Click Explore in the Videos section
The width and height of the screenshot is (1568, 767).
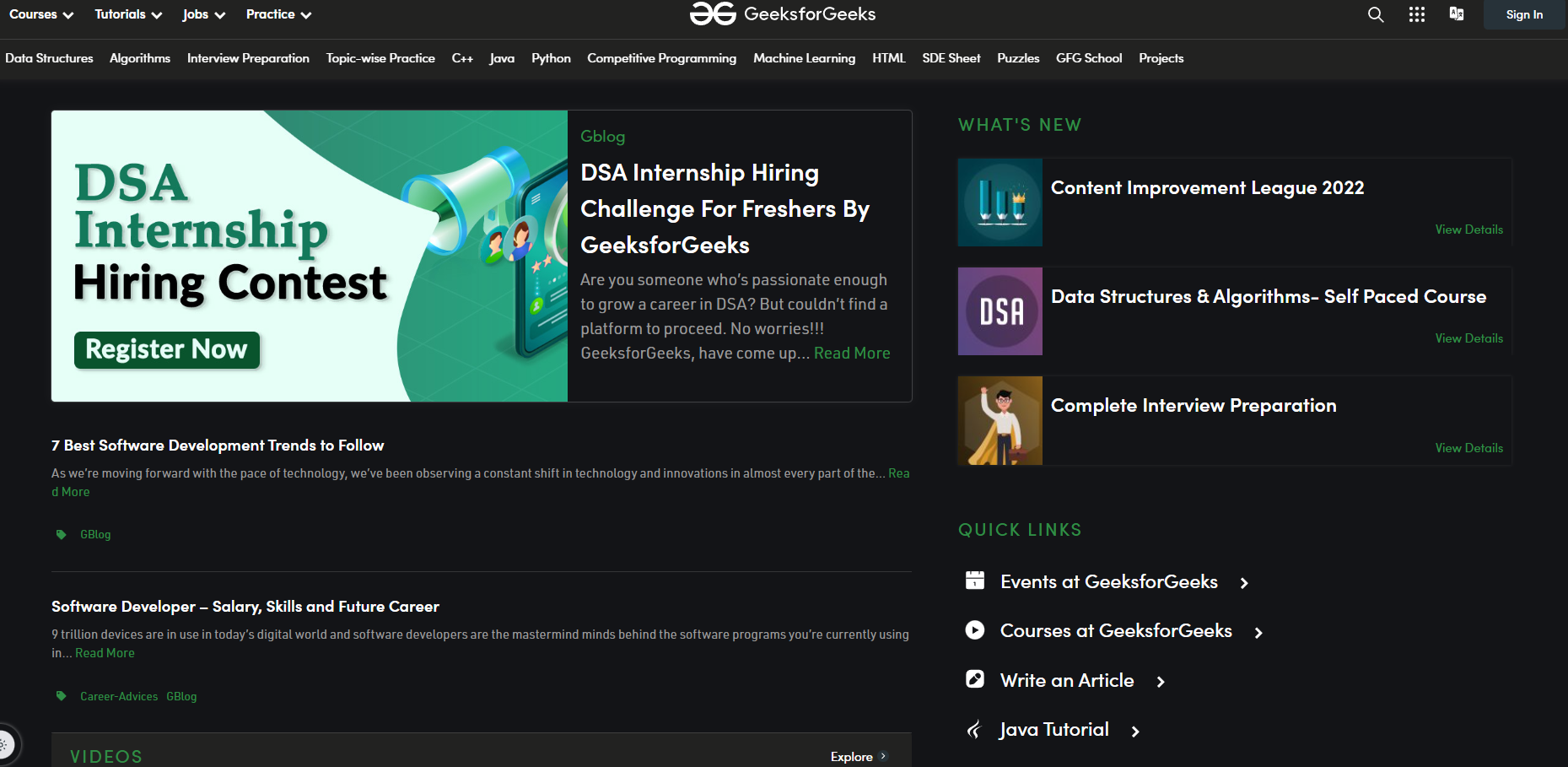(851, 757)
